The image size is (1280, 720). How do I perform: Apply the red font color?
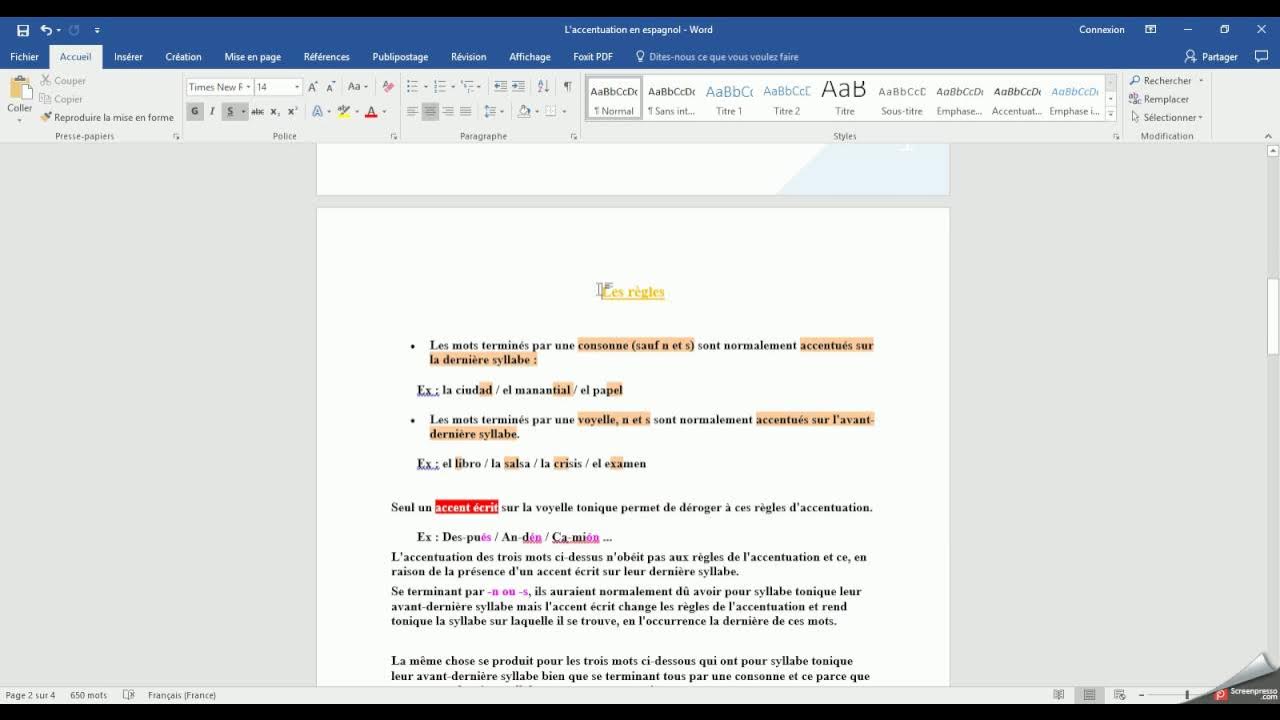[x=371, y=111]
